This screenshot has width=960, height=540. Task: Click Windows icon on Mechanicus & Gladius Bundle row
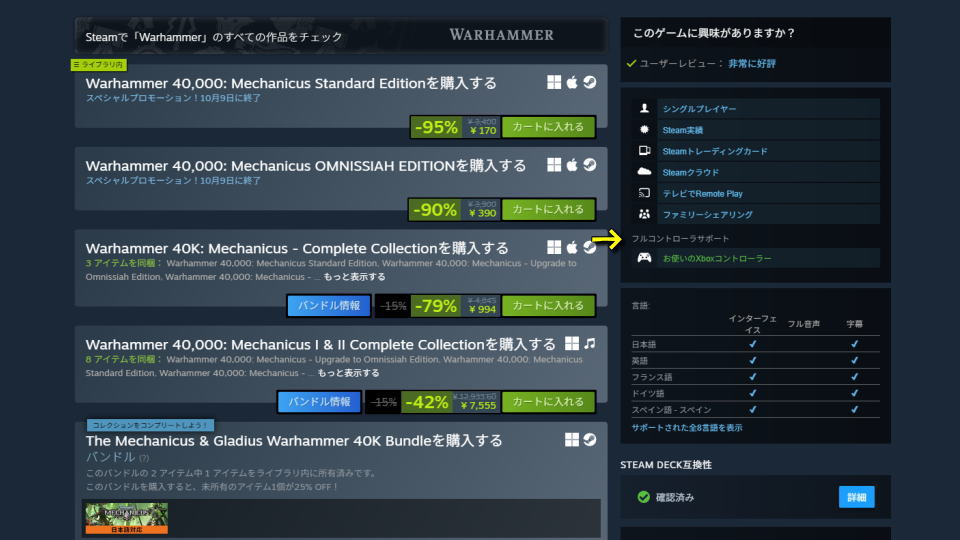click(571, 440)
